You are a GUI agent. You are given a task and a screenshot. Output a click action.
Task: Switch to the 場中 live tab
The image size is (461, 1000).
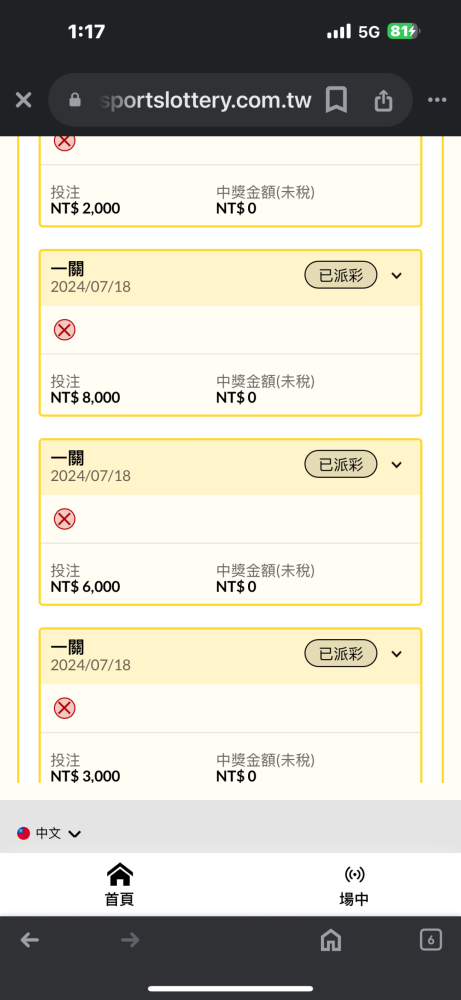point(354,885)
